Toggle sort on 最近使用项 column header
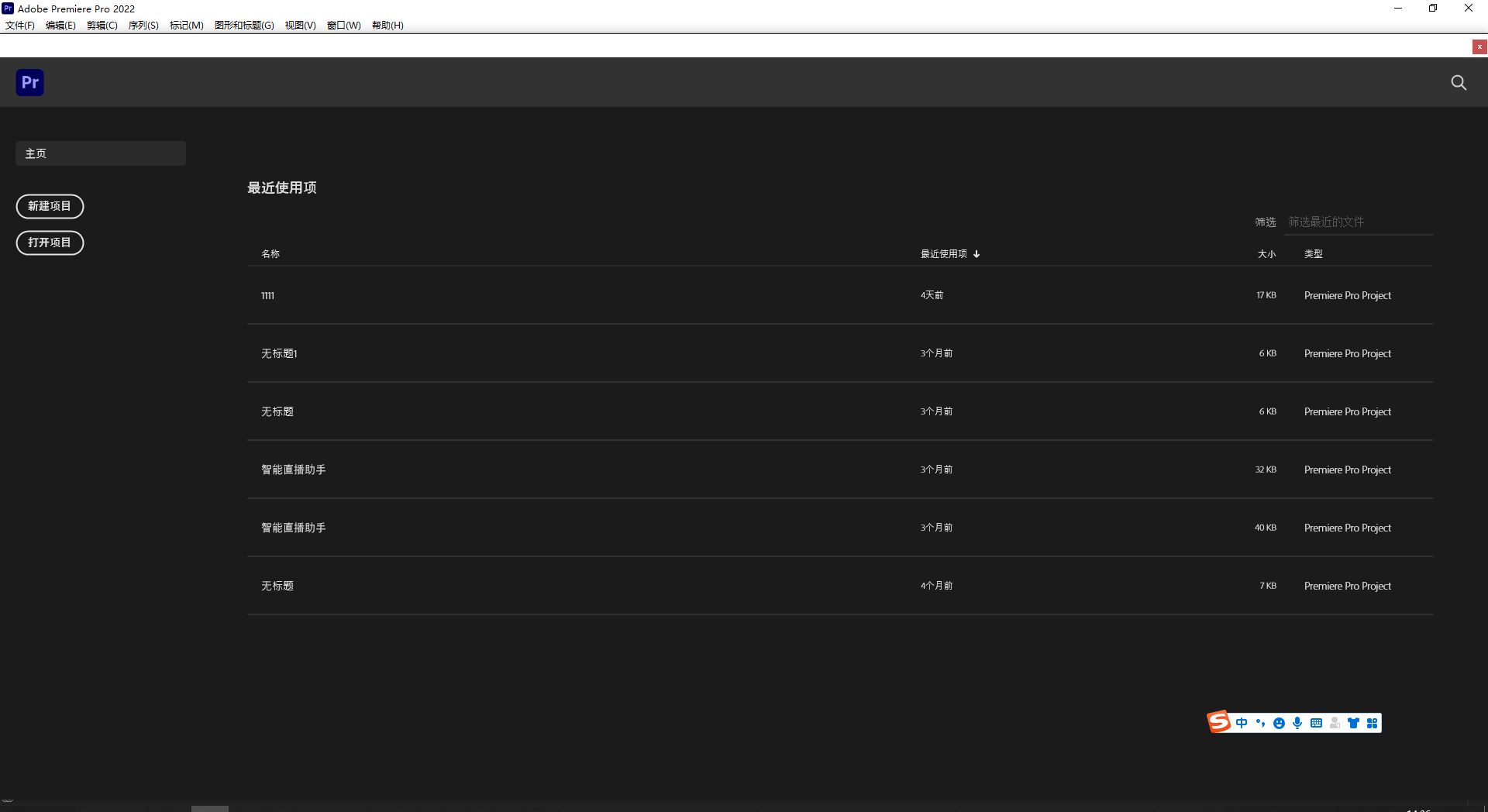Viewport: 1488px width, 812px height. (x=950, y=253)
